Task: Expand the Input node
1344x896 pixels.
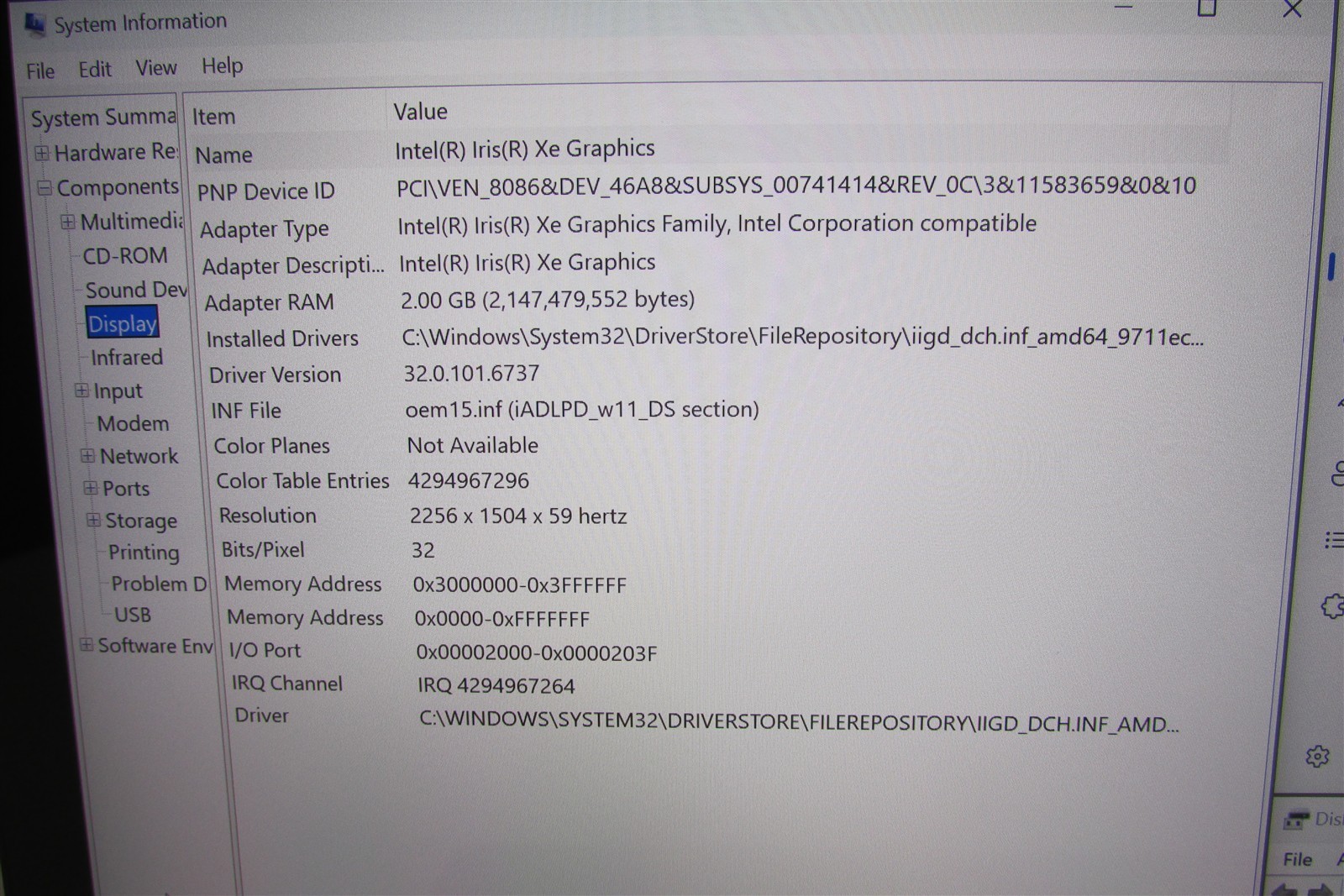Action: tap(81, 390)
